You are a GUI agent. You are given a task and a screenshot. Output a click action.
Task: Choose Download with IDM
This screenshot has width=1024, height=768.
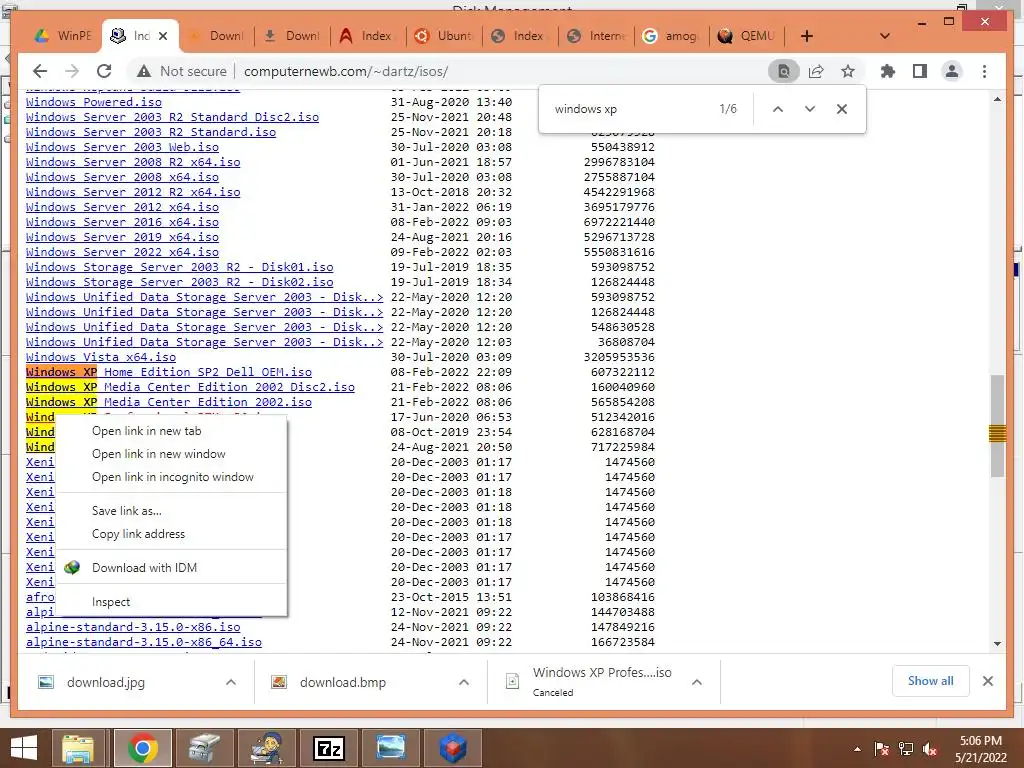[171, 568]
